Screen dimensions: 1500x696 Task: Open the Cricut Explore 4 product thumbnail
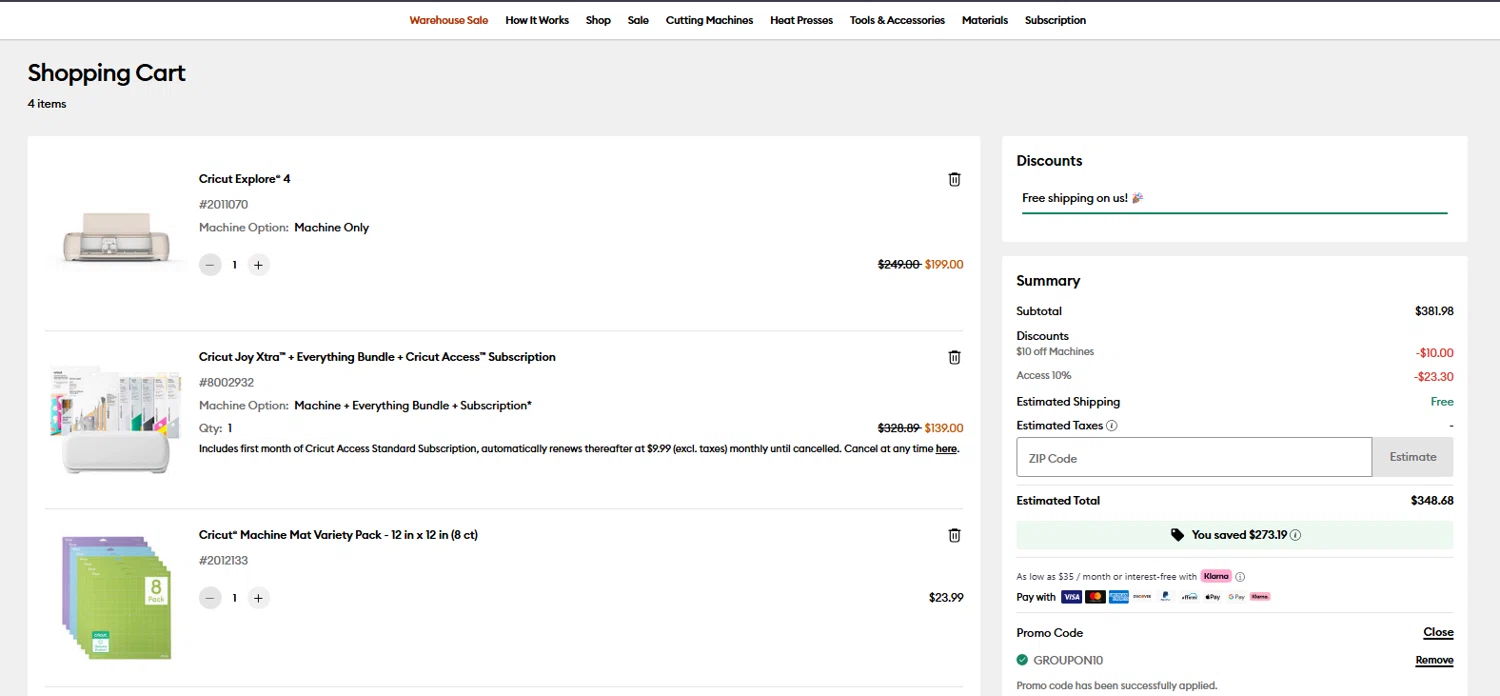point(115,238)
